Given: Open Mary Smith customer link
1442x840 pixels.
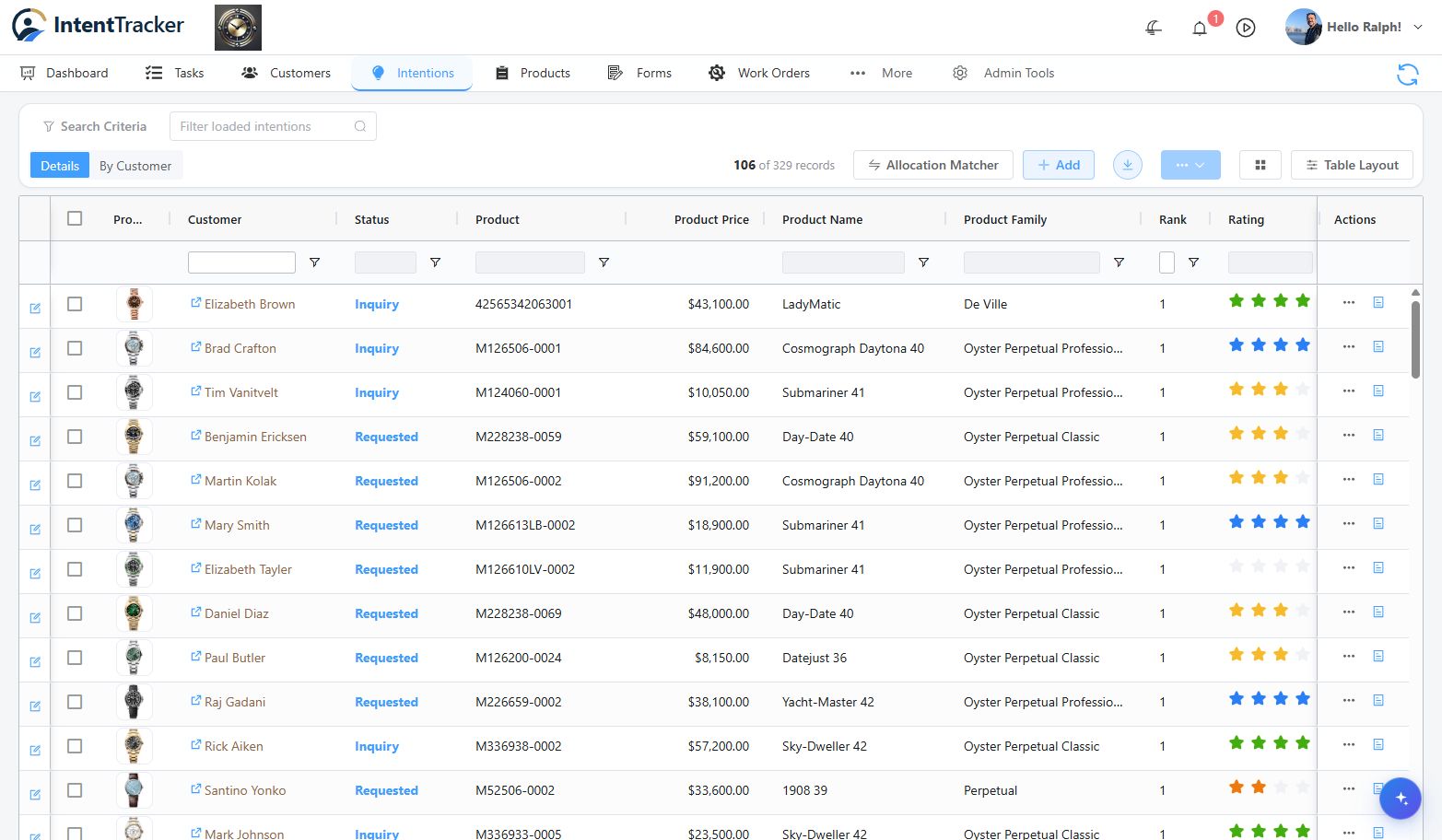Looking at the screenshot, I should pos(237,525).
